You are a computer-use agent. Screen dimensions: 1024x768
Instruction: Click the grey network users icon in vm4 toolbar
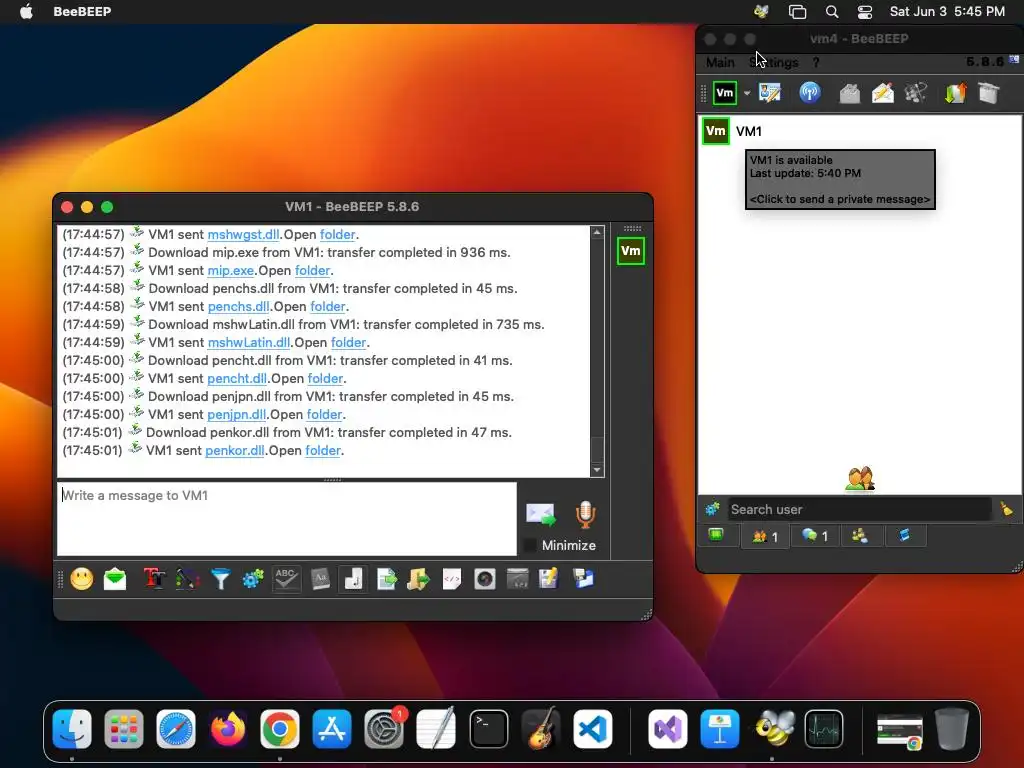916,93
